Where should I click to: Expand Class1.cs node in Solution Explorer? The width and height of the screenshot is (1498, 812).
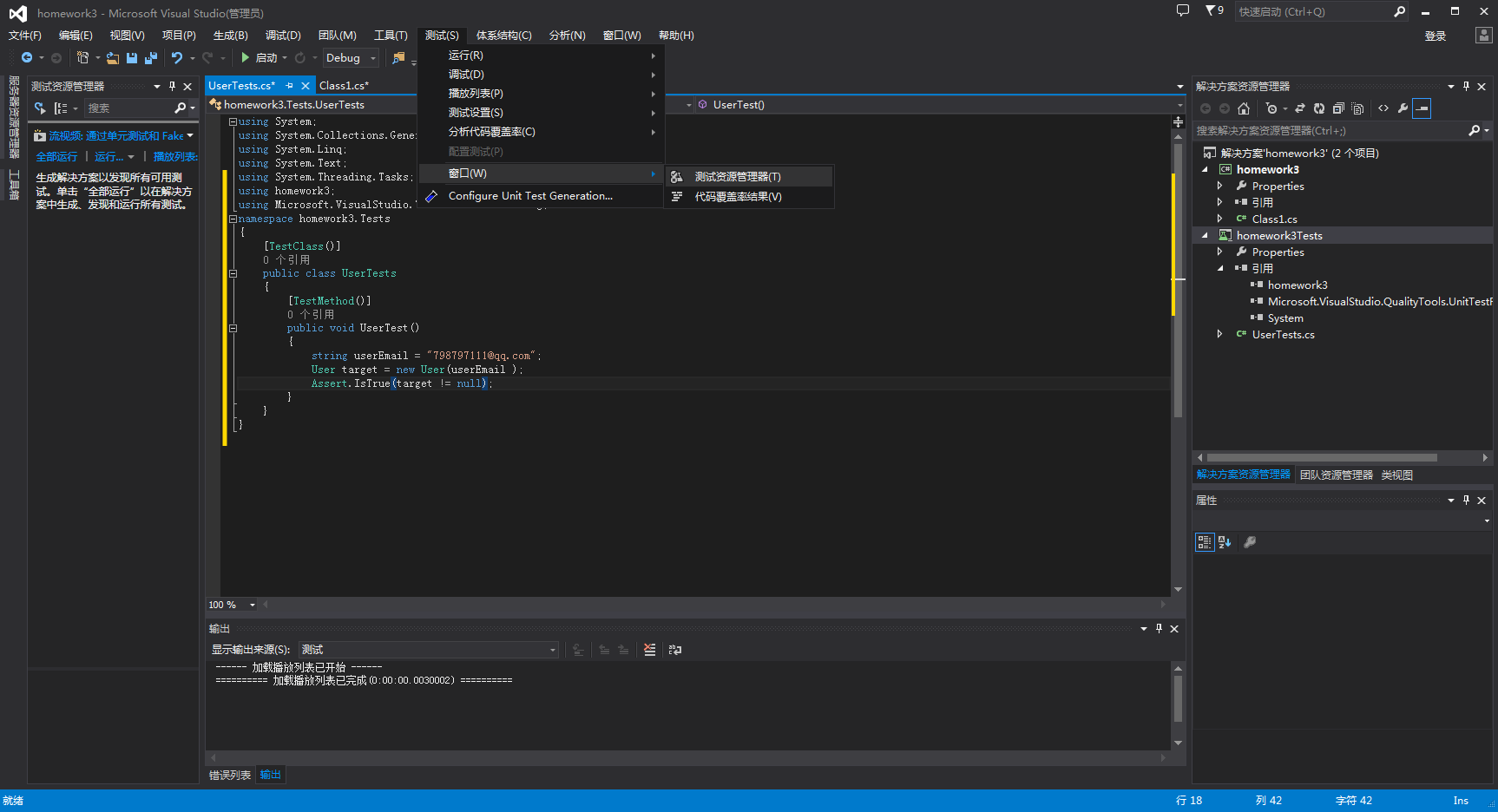[x=1220, y=219]
